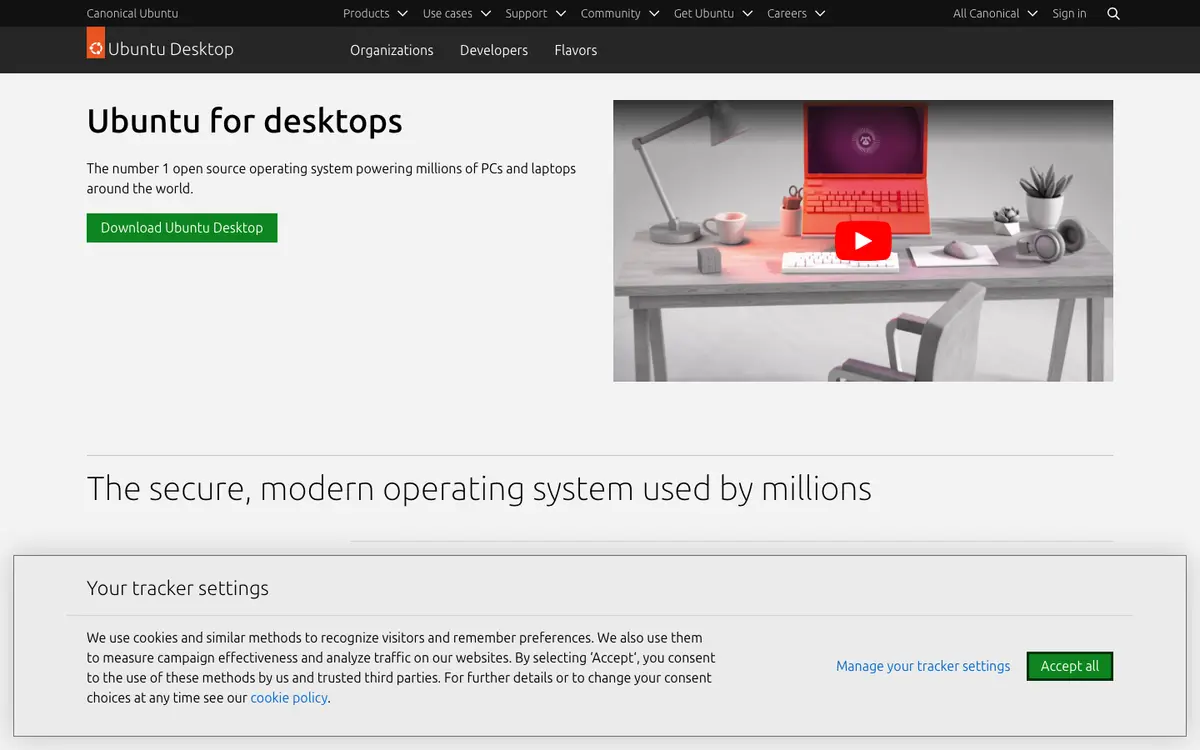1200x750 pixels.
Task: Open the Support dropdown menu
Action: (536, 14)
